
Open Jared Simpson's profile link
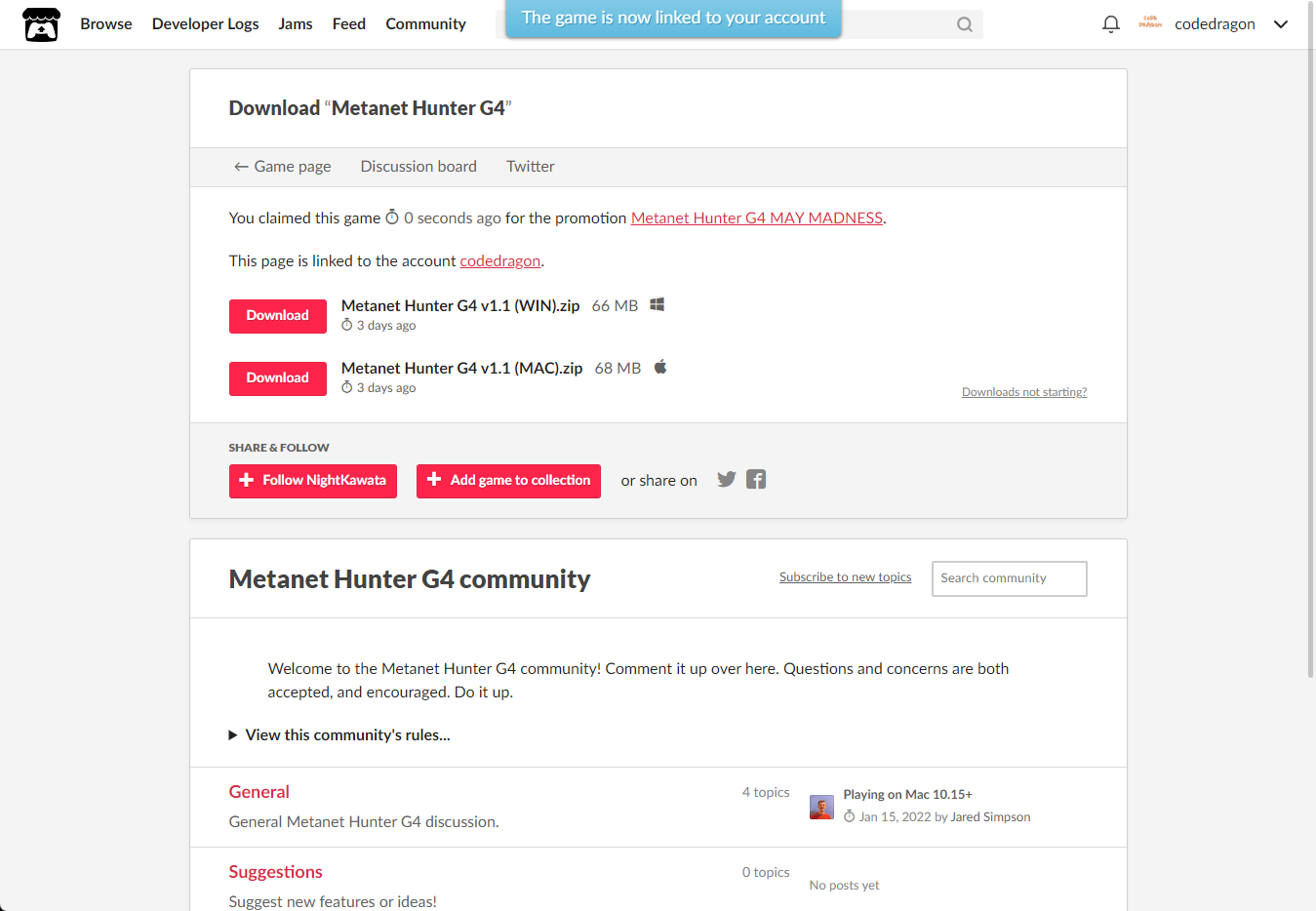[x=991, y=817]
